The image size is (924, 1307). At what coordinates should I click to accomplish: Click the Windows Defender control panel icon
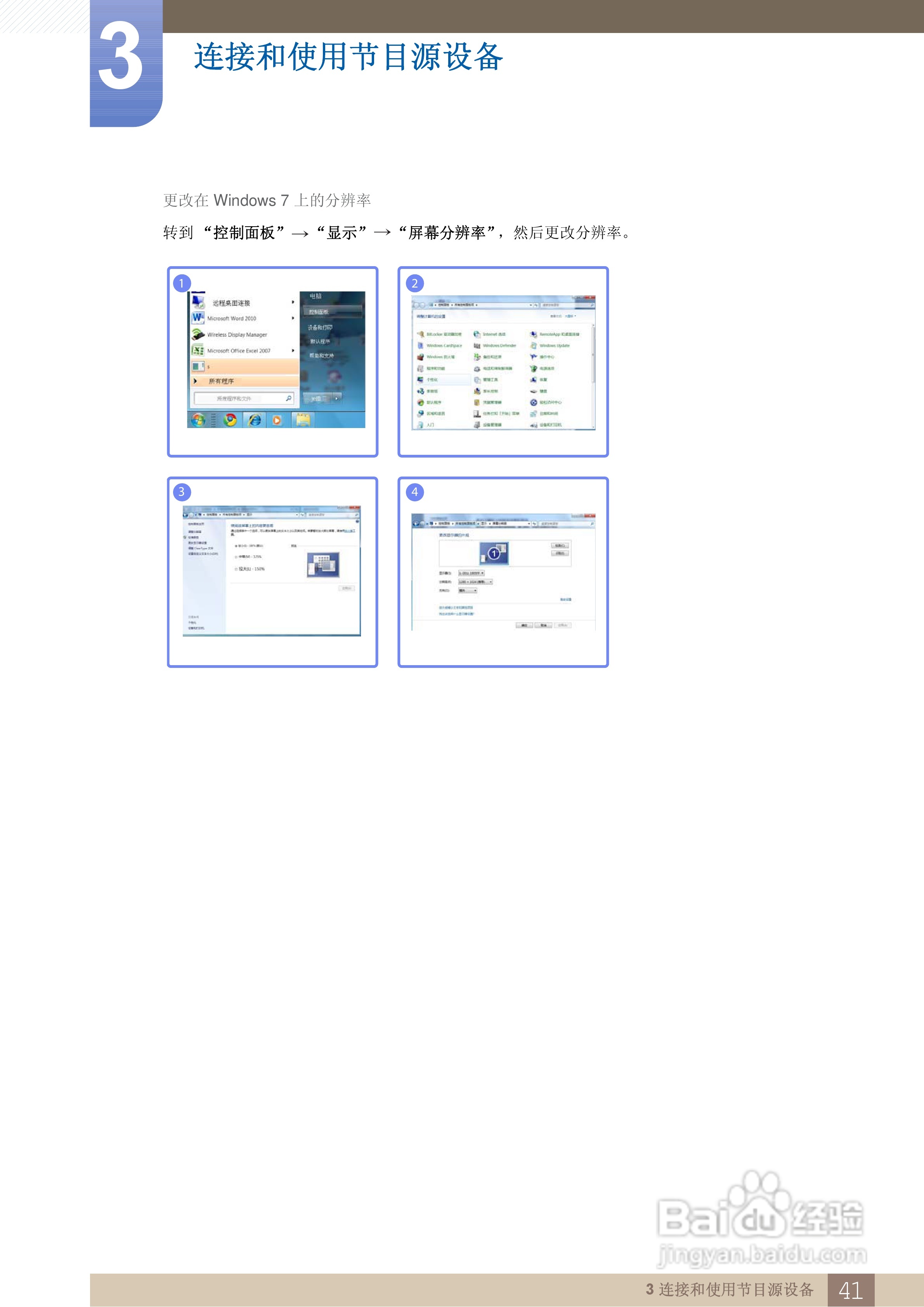click(x=477, y=345)
